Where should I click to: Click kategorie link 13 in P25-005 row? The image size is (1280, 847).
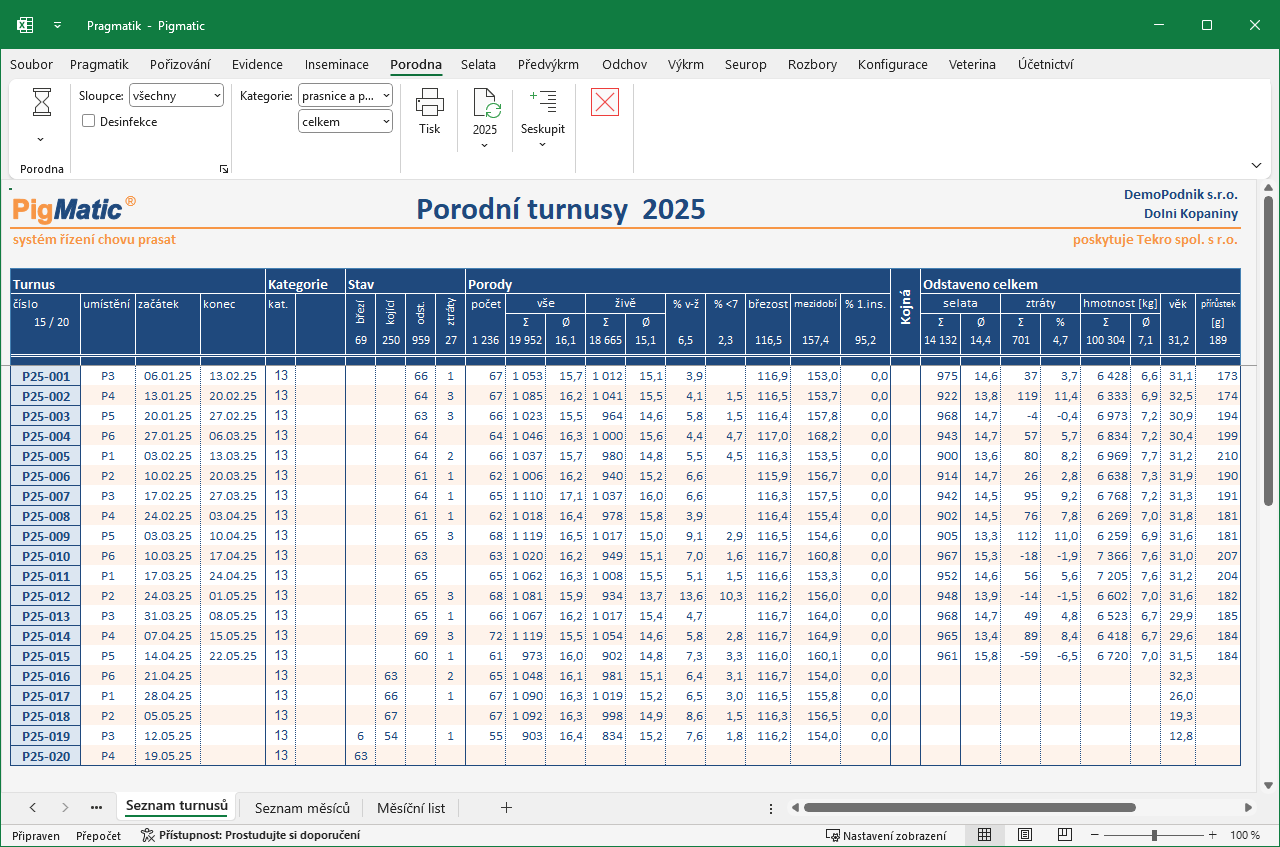[x=281, y=456]
